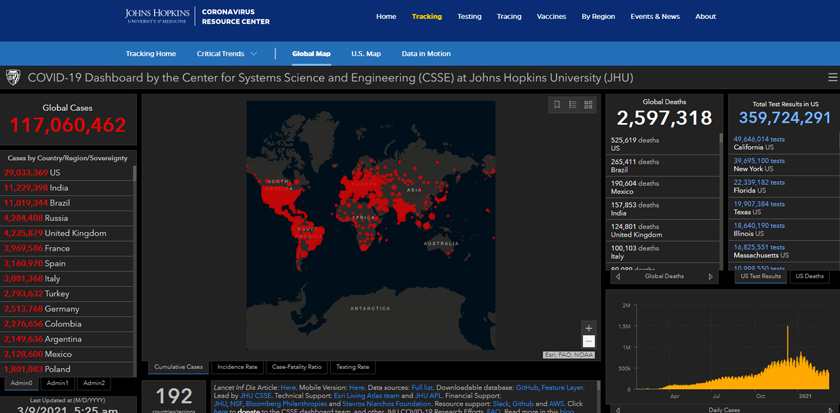Select Admin1 tab
The width and height of the screenshot is (840, 413).
pyautogui.click(x=57, y=383)
